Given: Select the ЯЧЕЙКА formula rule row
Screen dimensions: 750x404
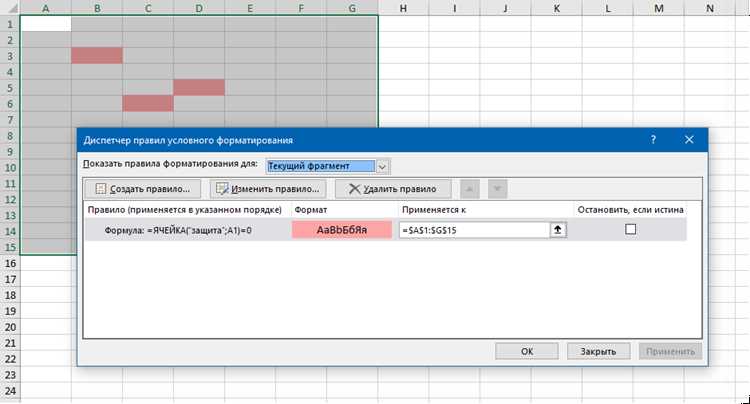Looking at the screenshot, I should (x=386, y=230).
